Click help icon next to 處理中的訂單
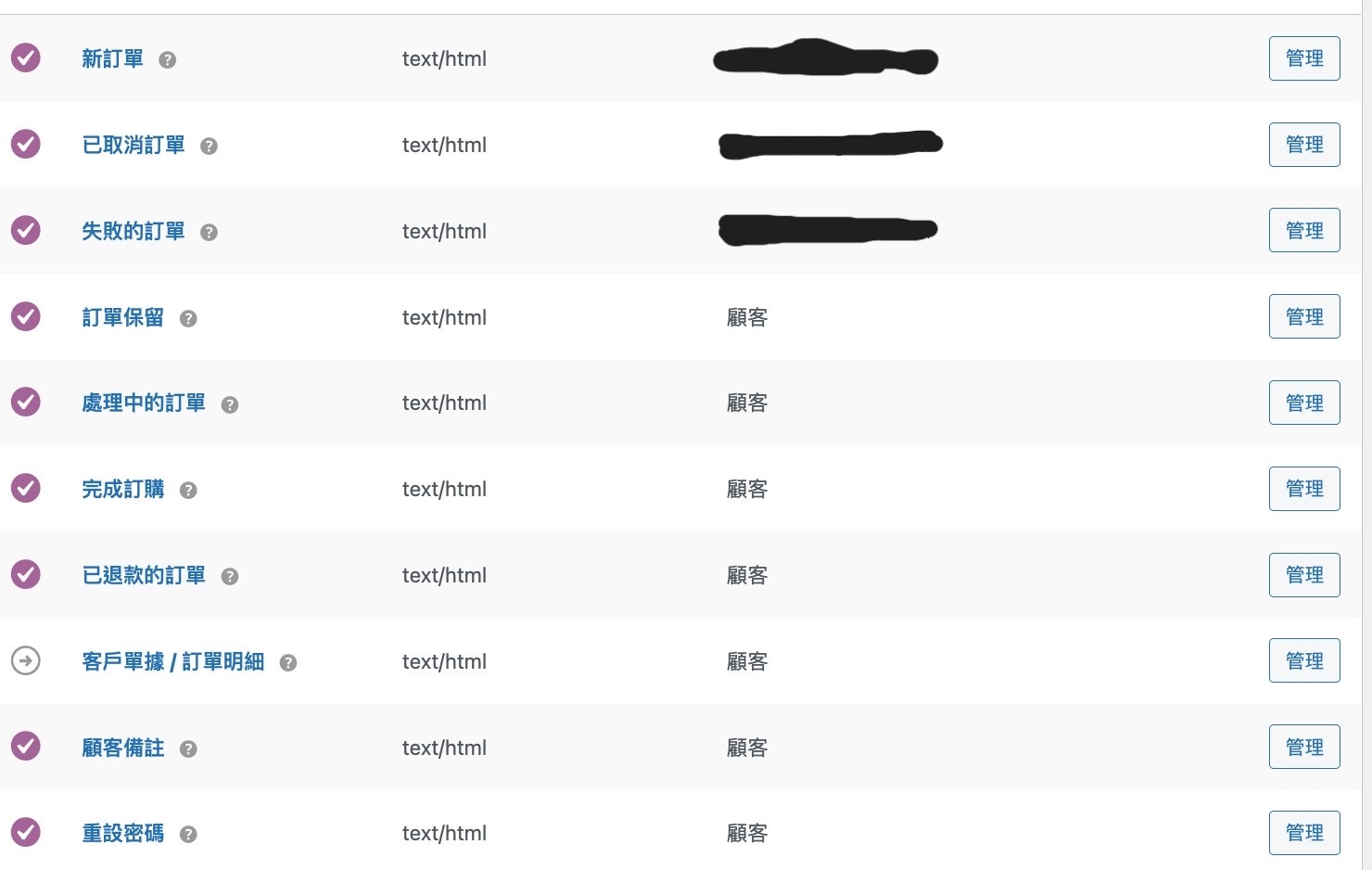Screen dimensions: 1372x870 point(230,404)
